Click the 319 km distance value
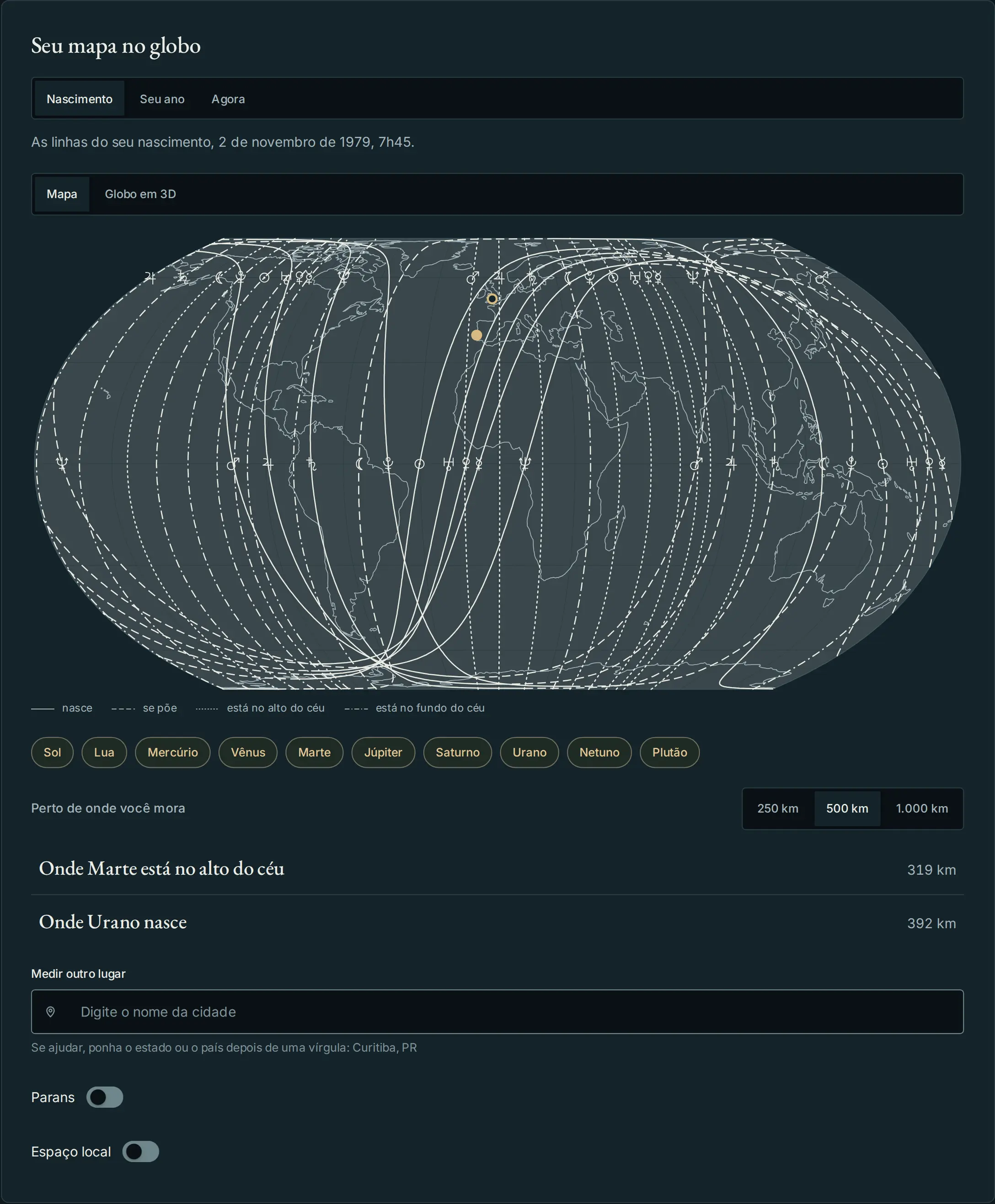995x1204 pixels. [x=931, y=870]
